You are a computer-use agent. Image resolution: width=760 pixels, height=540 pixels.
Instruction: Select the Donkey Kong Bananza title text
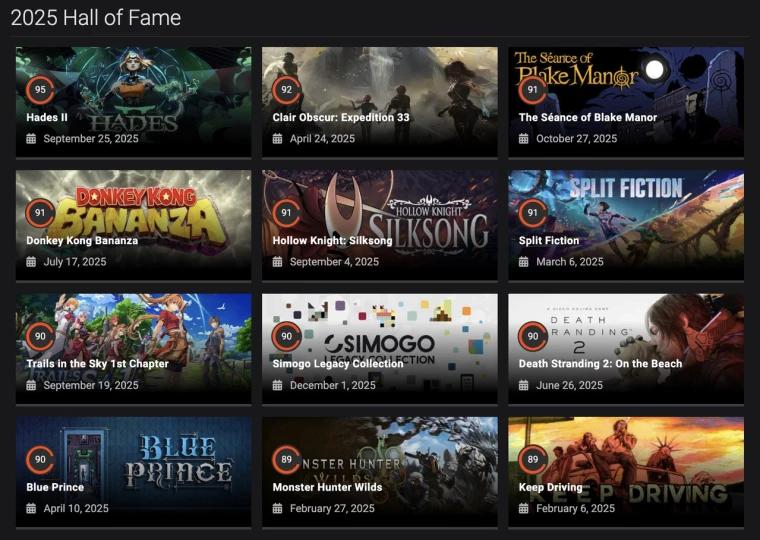(82, 240)
